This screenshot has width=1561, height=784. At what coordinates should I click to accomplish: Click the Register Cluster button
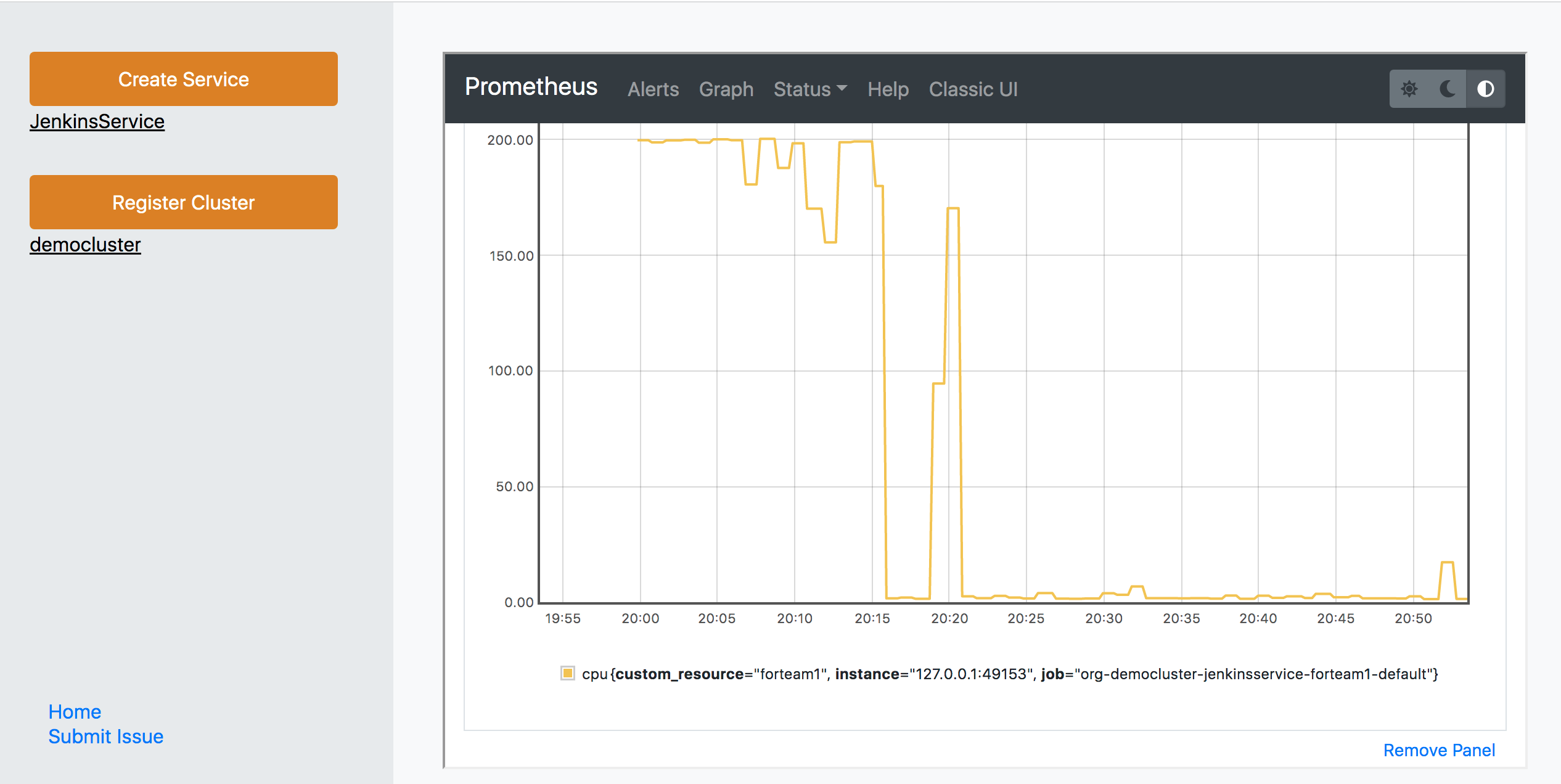[x=184, y=202]
